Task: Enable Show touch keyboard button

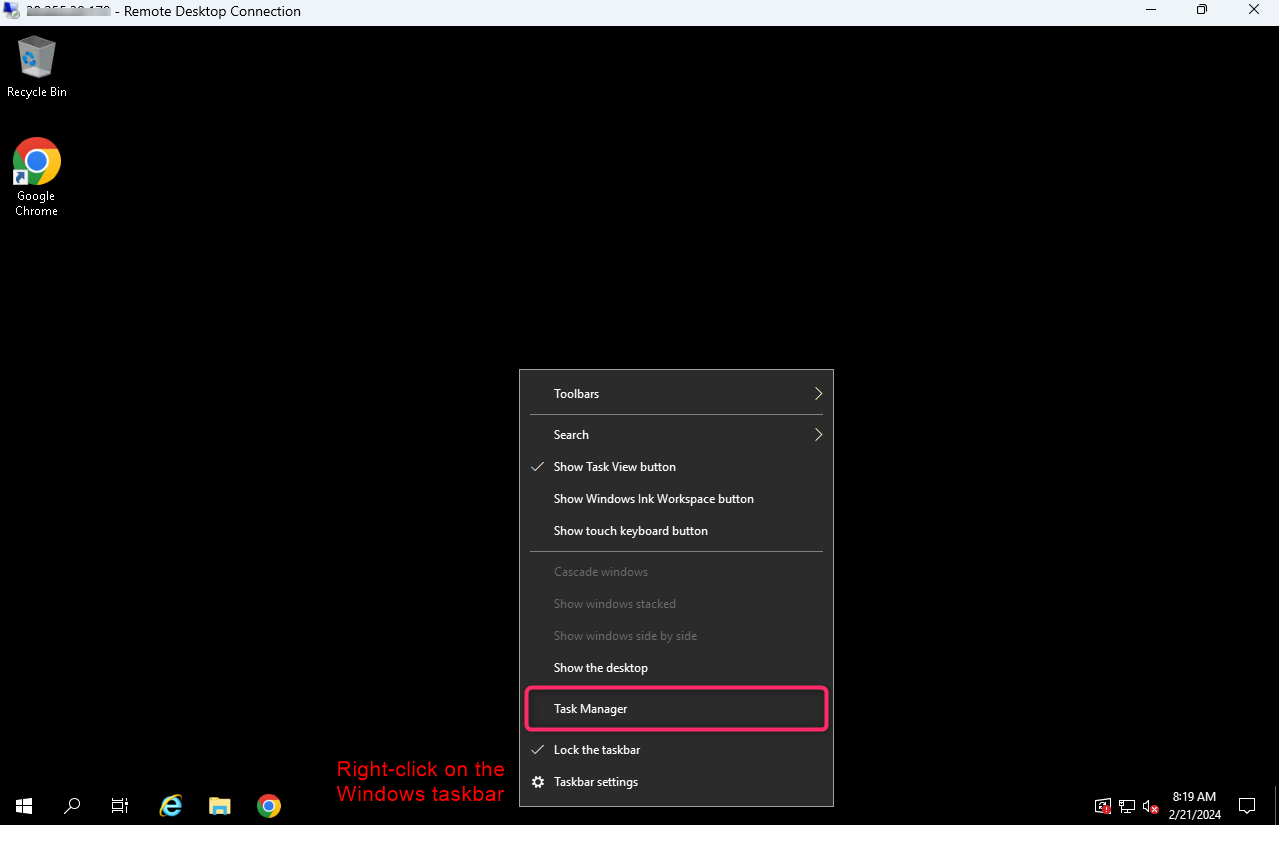Action: pyautogui.click(x=630, y=530)
